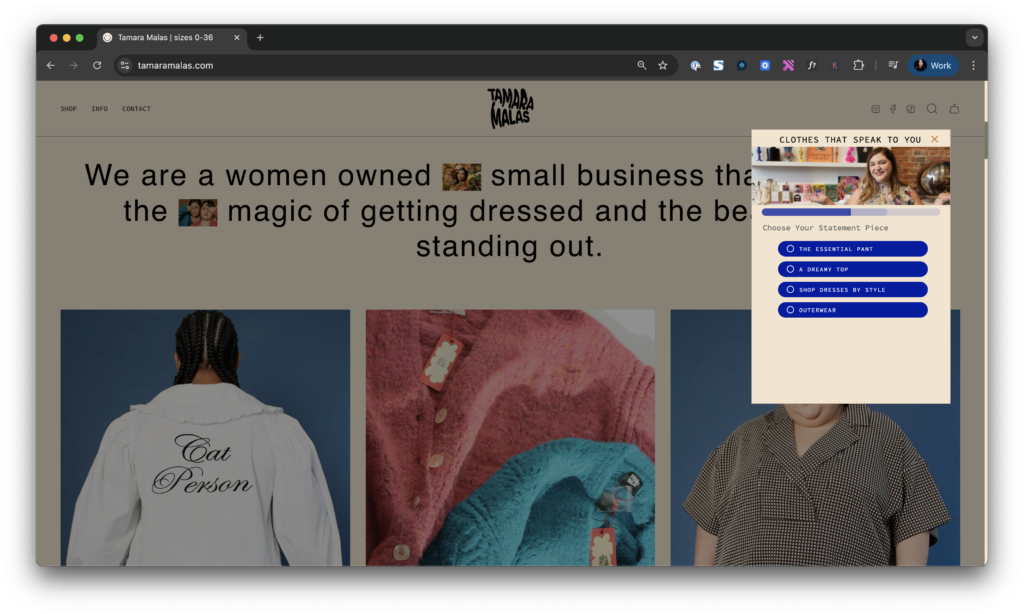Open the TikTok icon in site header
This screenshot has width=1024, height=614.
[911, 109]
